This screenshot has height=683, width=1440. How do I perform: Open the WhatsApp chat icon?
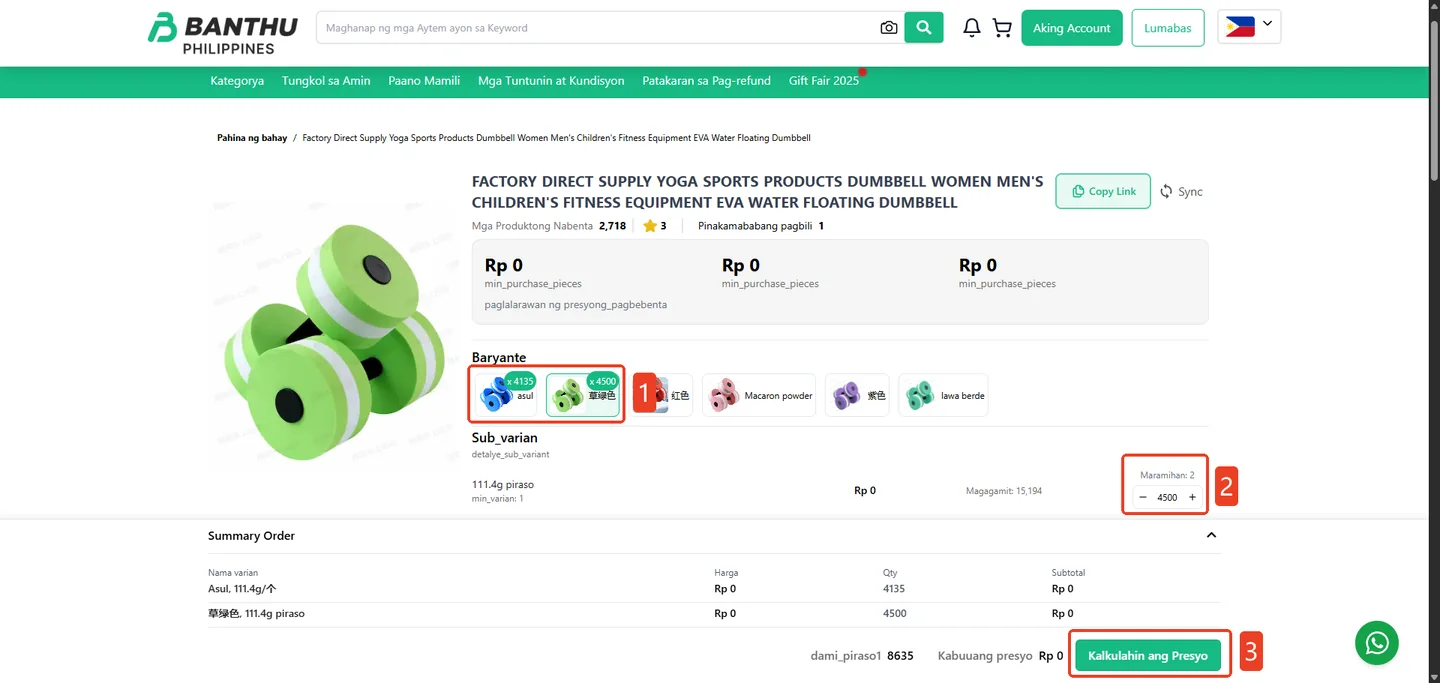[1377, 643]
